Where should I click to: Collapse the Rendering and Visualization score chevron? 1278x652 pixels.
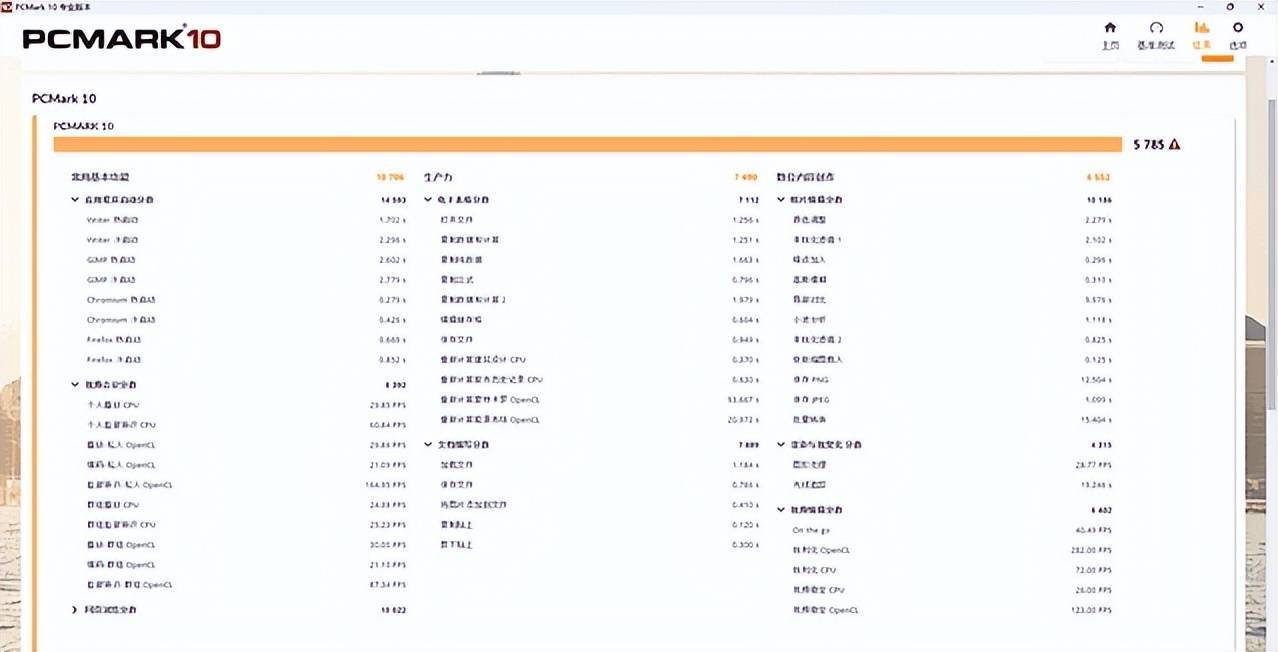pyautogui.click(x=781, y=445)
